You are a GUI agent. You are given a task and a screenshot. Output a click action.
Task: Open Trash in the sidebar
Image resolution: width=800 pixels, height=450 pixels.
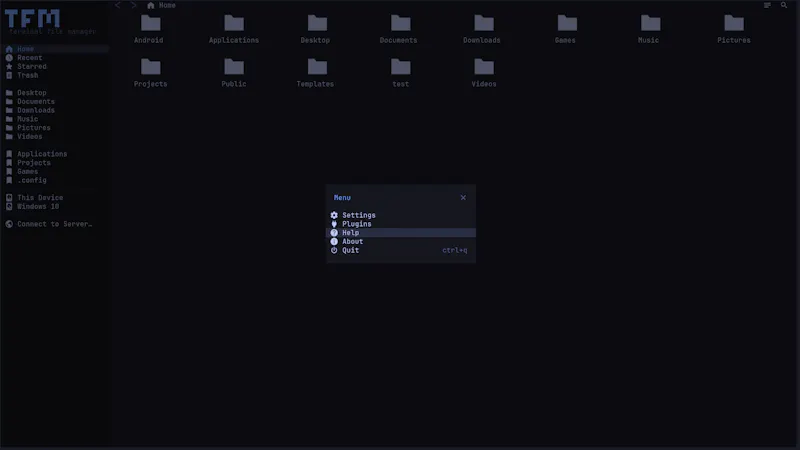pyautogui.click(x=55, y=75)
